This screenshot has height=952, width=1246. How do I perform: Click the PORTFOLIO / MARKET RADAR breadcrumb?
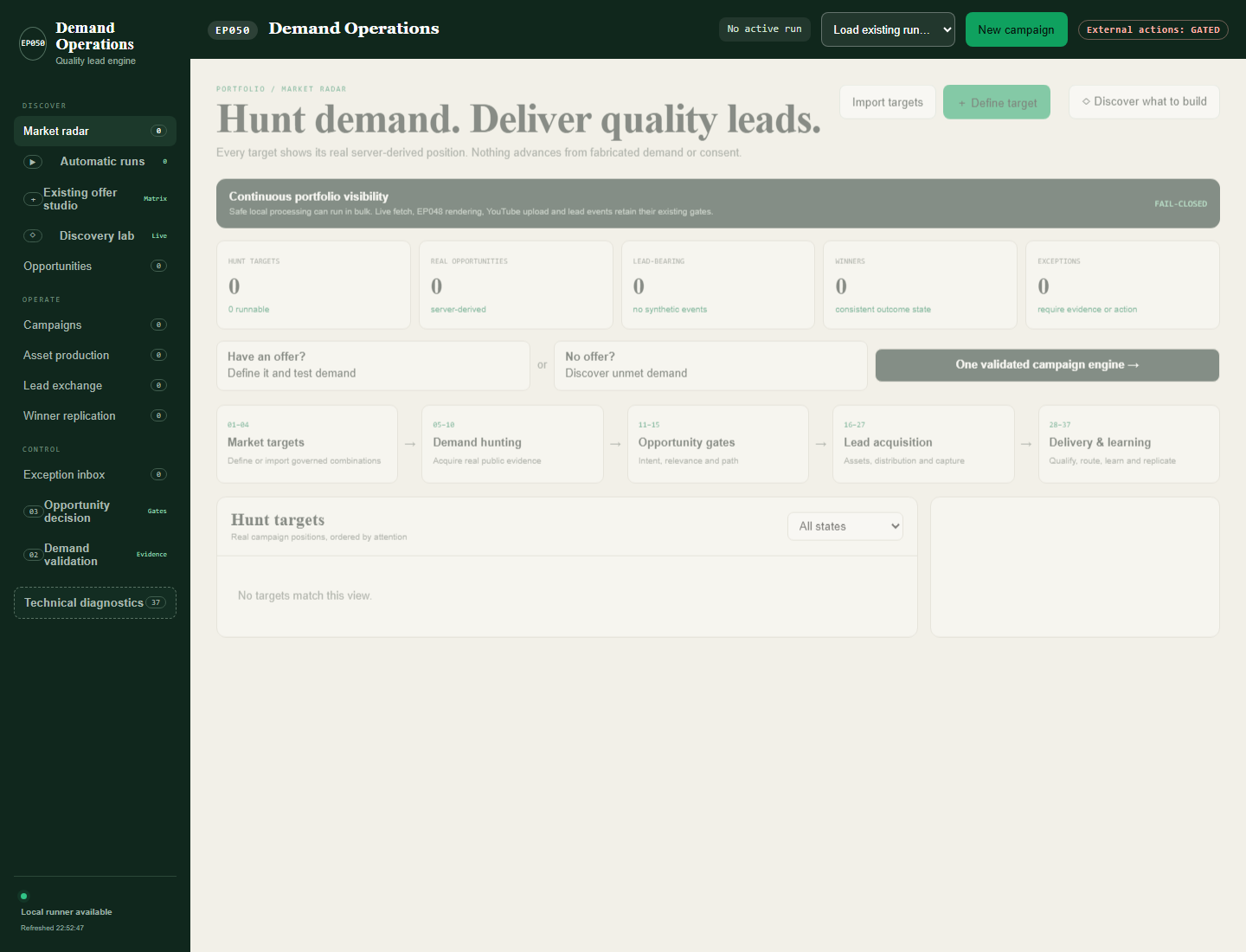(x=281, y=89)
